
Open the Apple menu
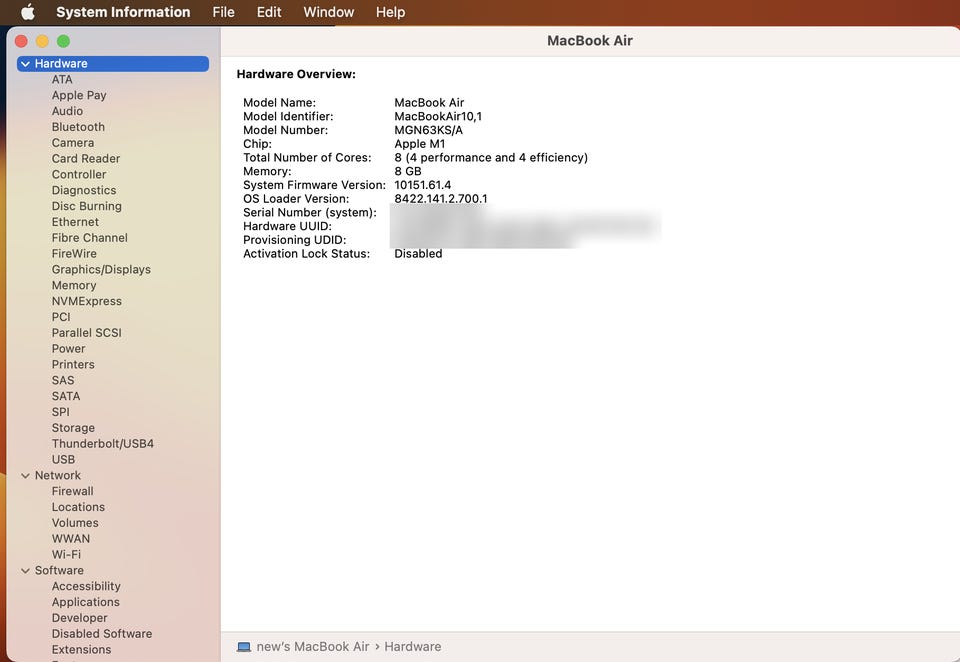(28, 12)
